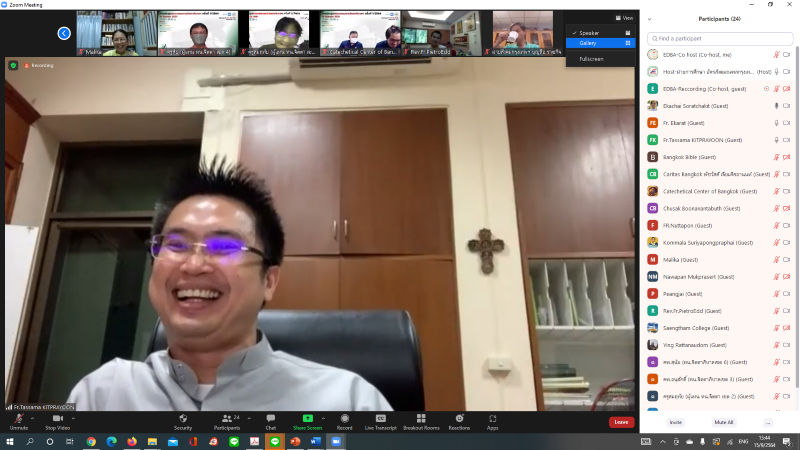Click the green Share Screen icon
The height and width of the screenshot is (450, 800).
click(307, 418)
